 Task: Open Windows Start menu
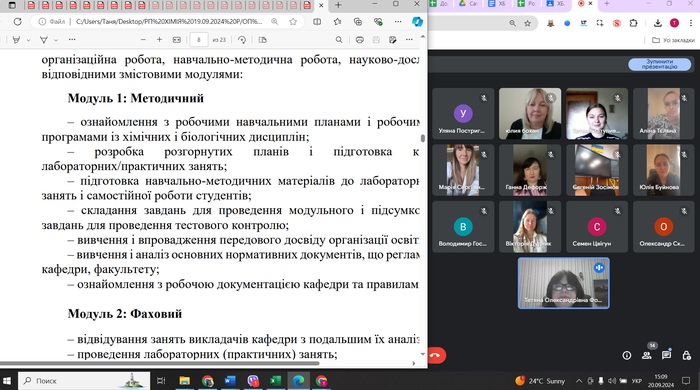tap(7, 381)
